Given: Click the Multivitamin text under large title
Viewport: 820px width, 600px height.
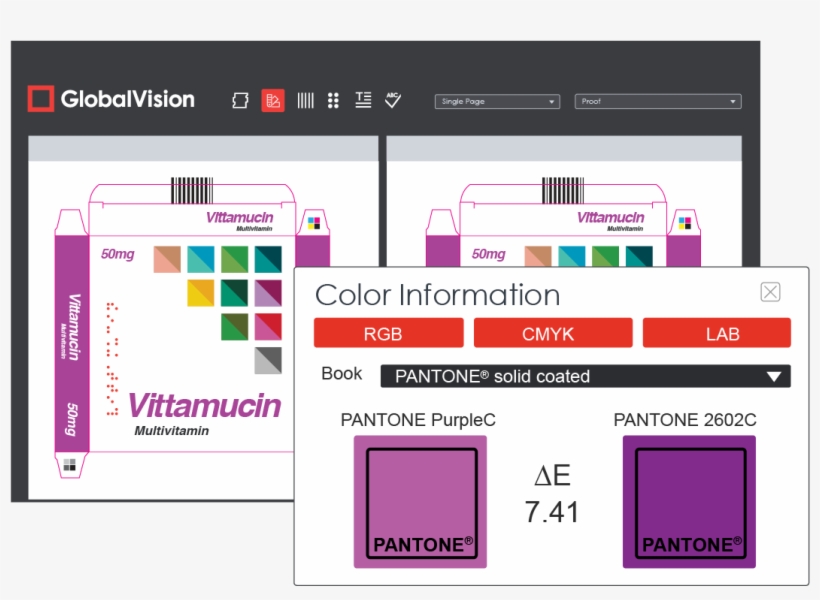Looking at the screenshot, I should pyautogui.click(x=172, y=431).
